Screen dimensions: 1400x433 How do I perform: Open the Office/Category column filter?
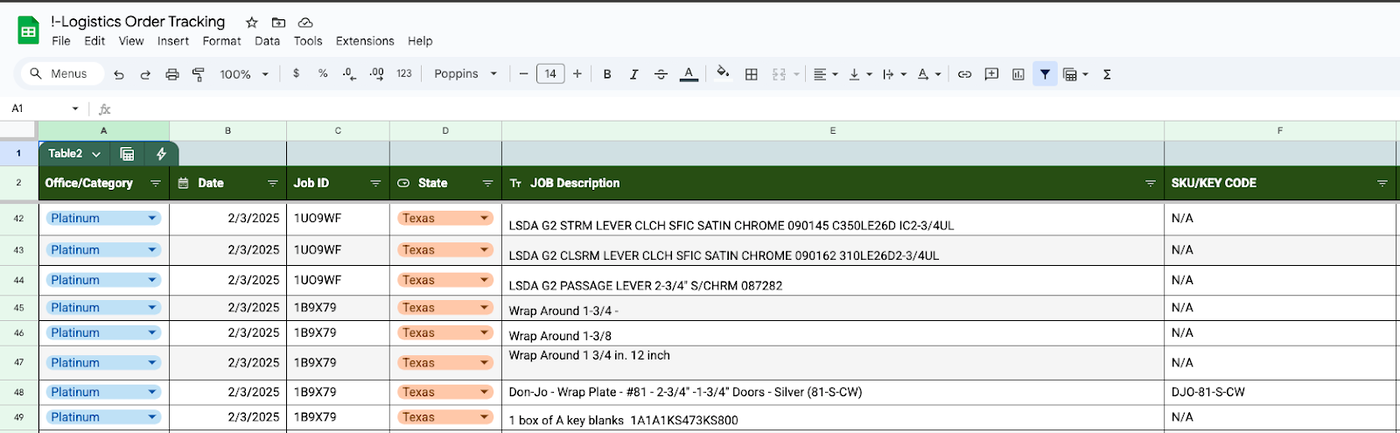[x=155, y=184]
